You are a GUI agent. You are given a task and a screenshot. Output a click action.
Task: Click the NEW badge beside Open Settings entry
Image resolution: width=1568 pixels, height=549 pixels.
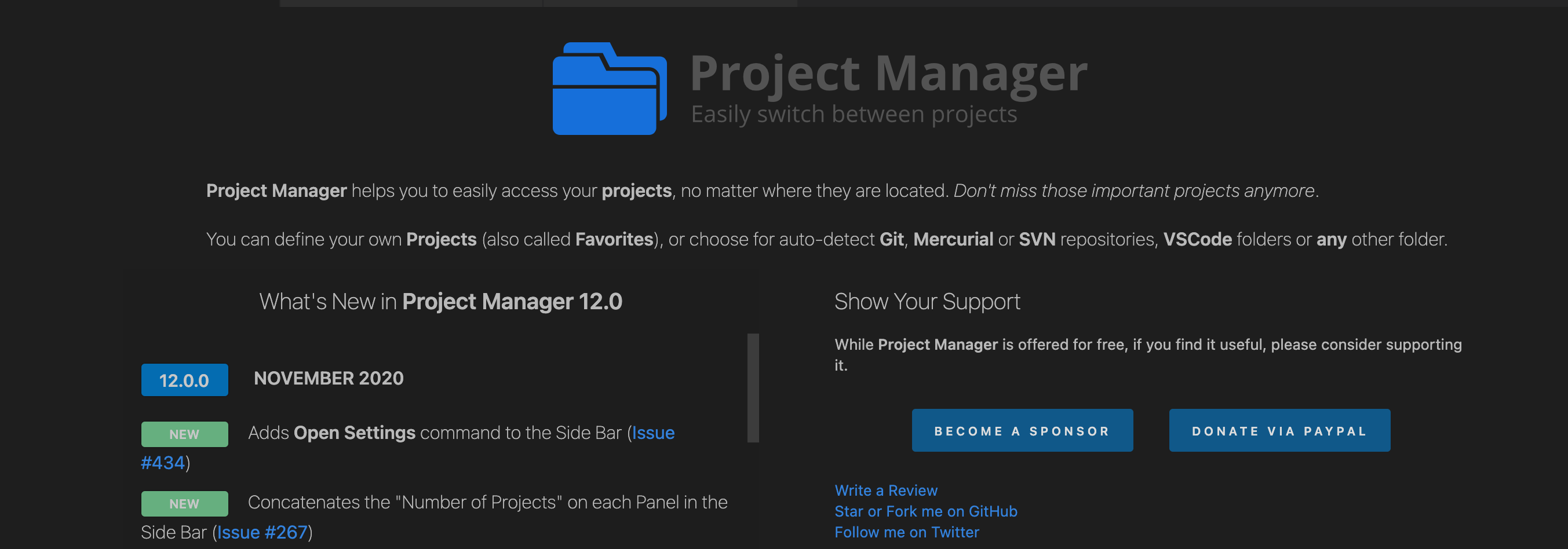tap(184, 434)
